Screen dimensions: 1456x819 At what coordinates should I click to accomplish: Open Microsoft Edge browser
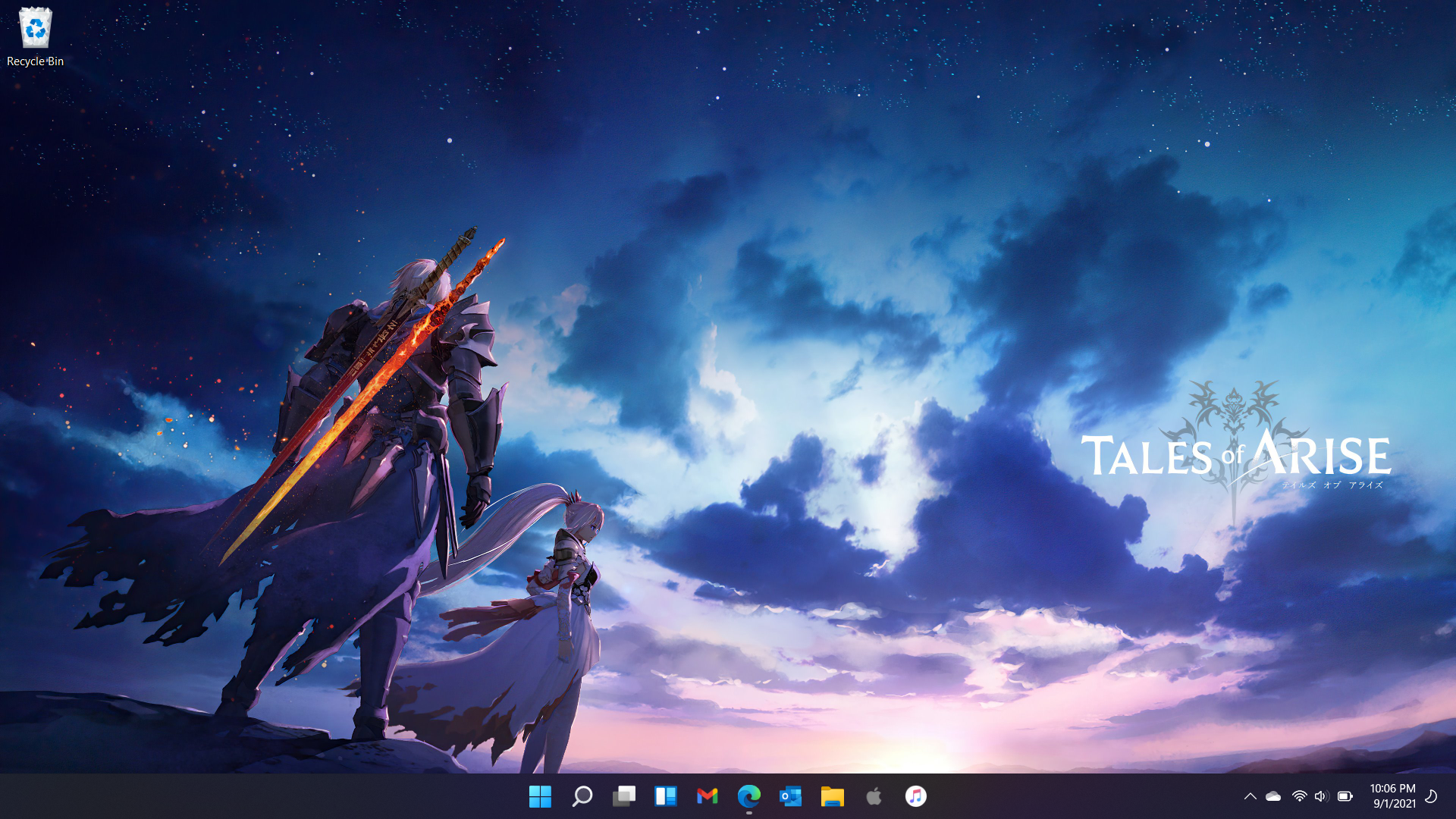tap(748, 796)
